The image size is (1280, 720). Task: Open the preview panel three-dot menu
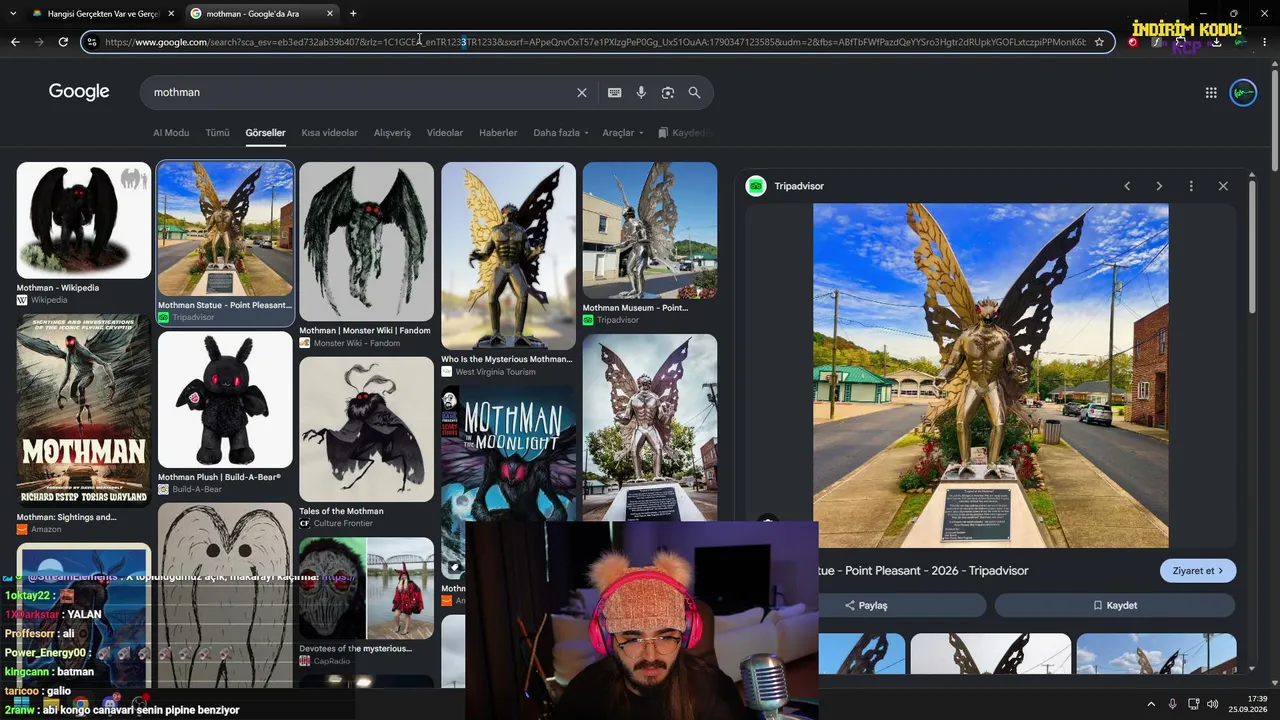1191,186
